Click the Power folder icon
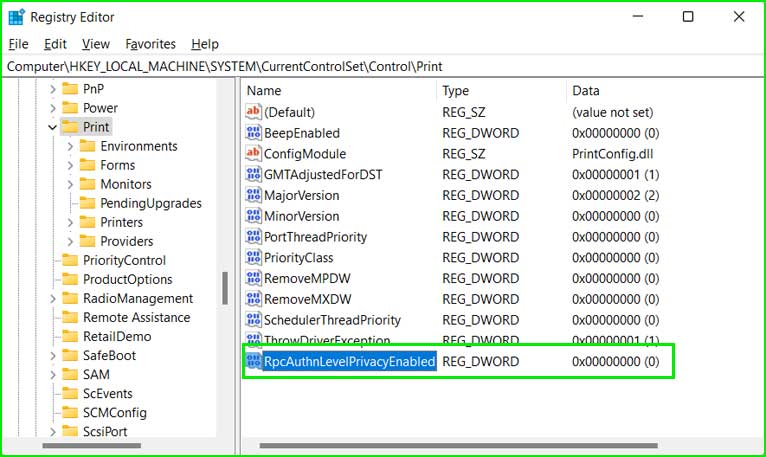Viewport: 766px width, 457px height. pos(70,108)
